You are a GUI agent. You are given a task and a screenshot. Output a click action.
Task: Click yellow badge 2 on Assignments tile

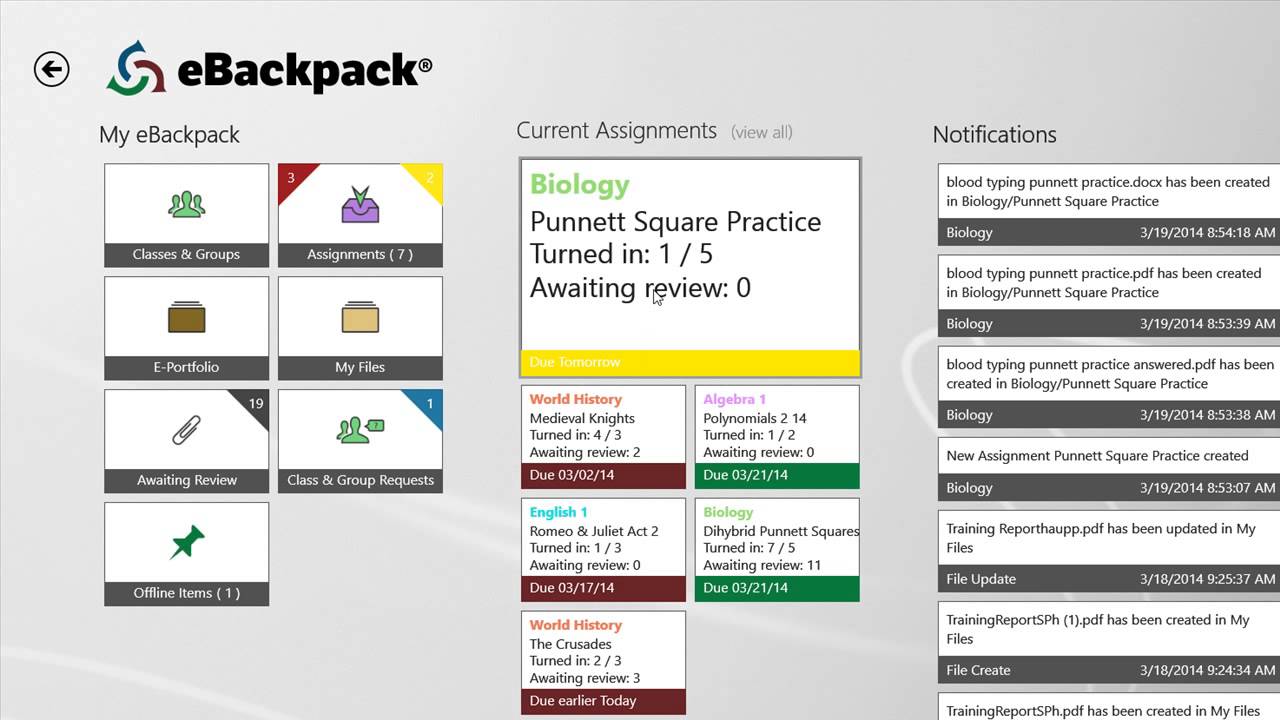tap(430, 178)
